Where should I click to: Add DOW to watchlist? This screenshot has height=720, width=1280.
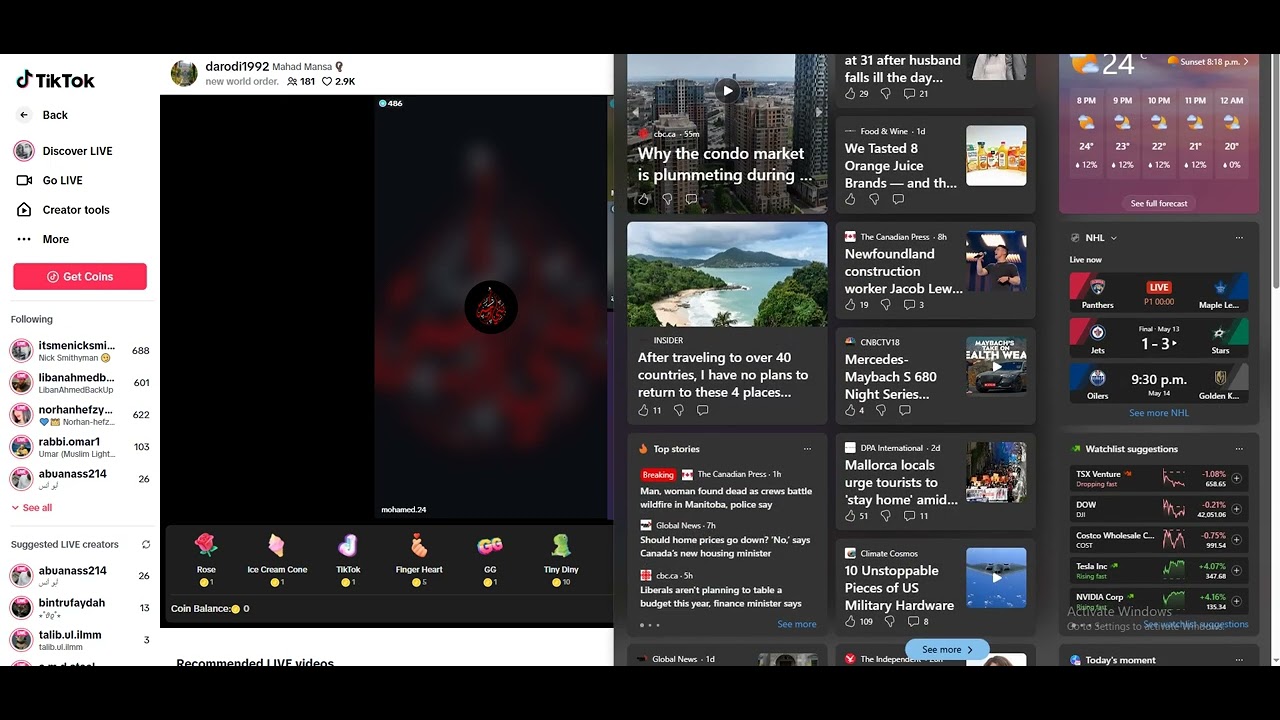click(x=1237, y=509)
